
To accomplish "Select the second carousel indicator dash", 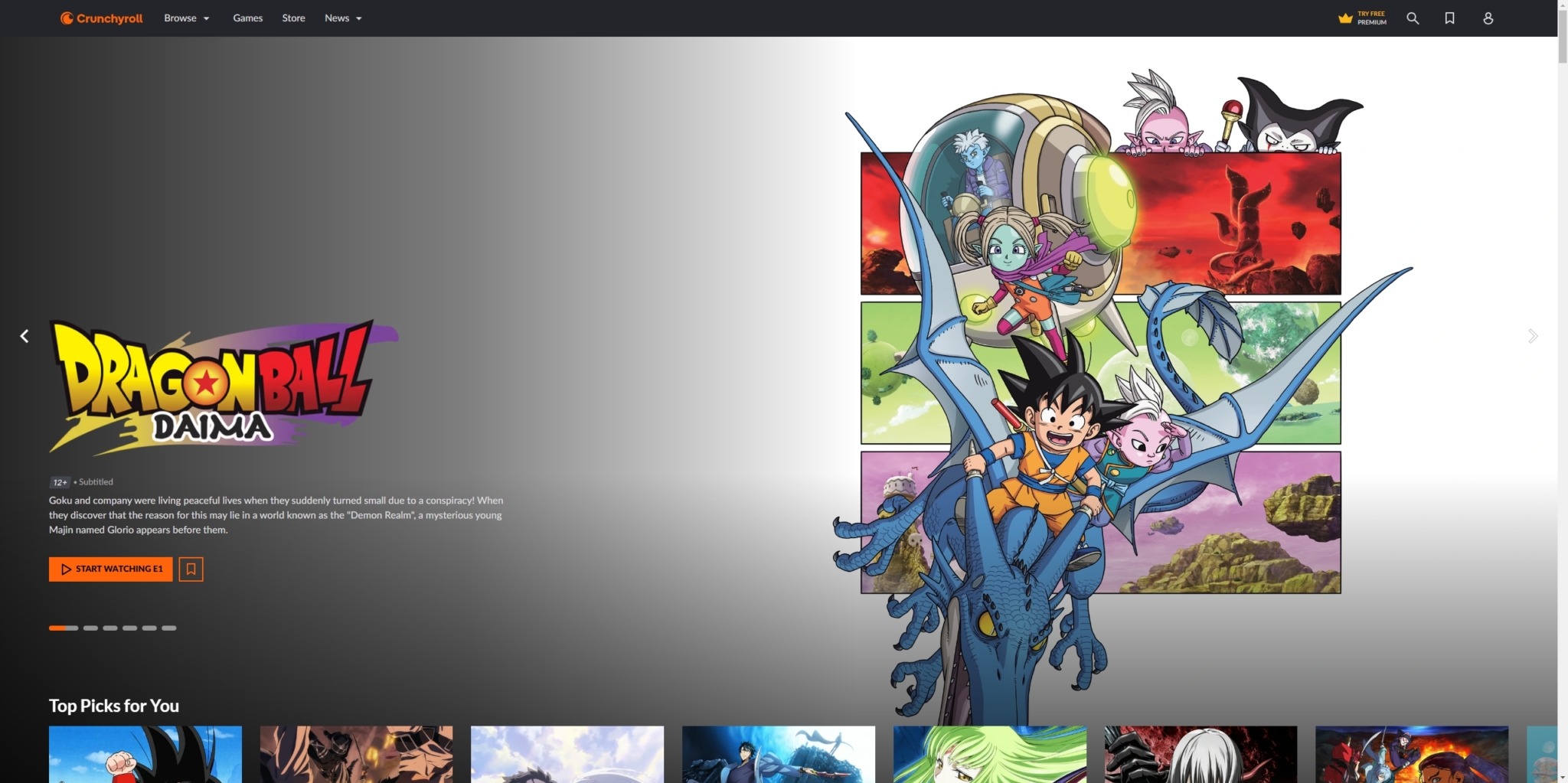I will click(x=90, y=628).
